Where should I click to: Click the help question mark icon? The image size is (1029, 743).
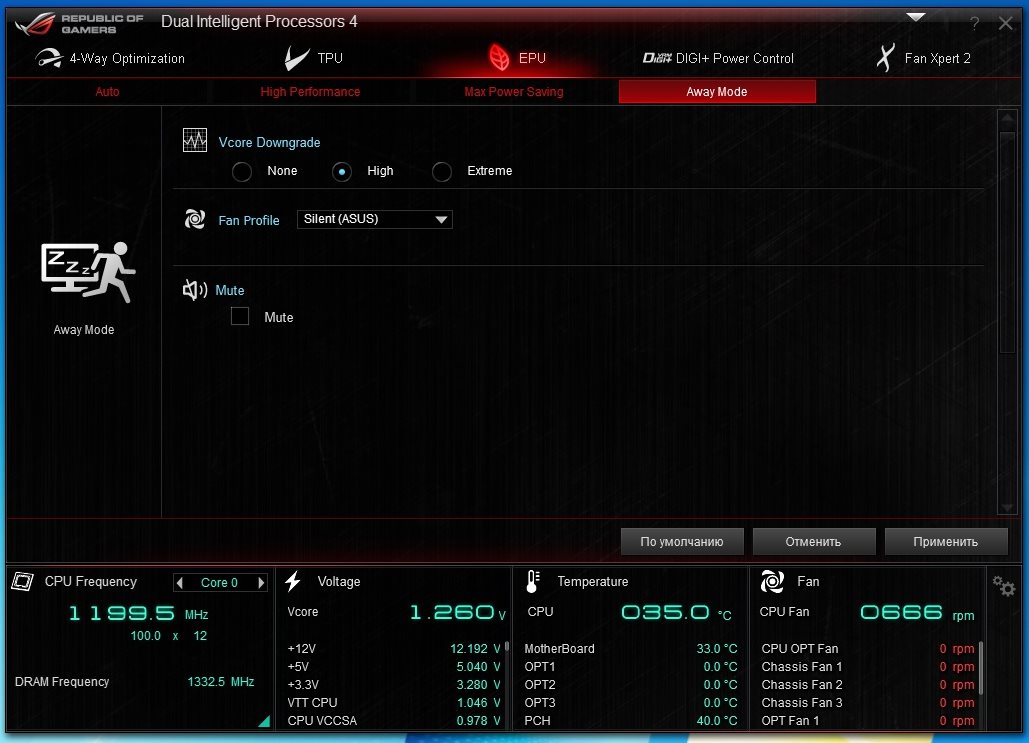tap(975, 24)
